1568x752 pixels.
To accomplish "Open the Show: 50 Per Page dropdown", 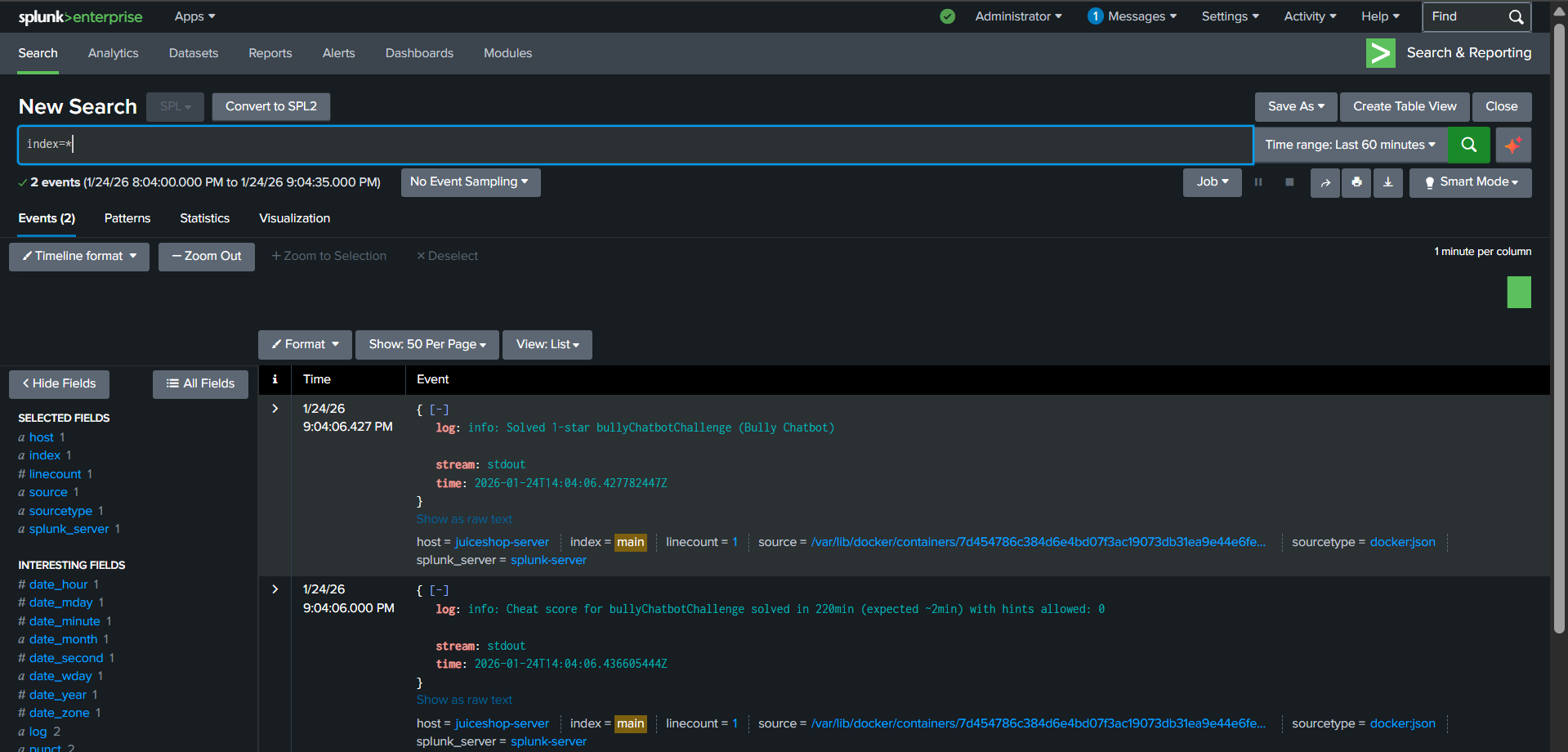I will click(427, 345).
